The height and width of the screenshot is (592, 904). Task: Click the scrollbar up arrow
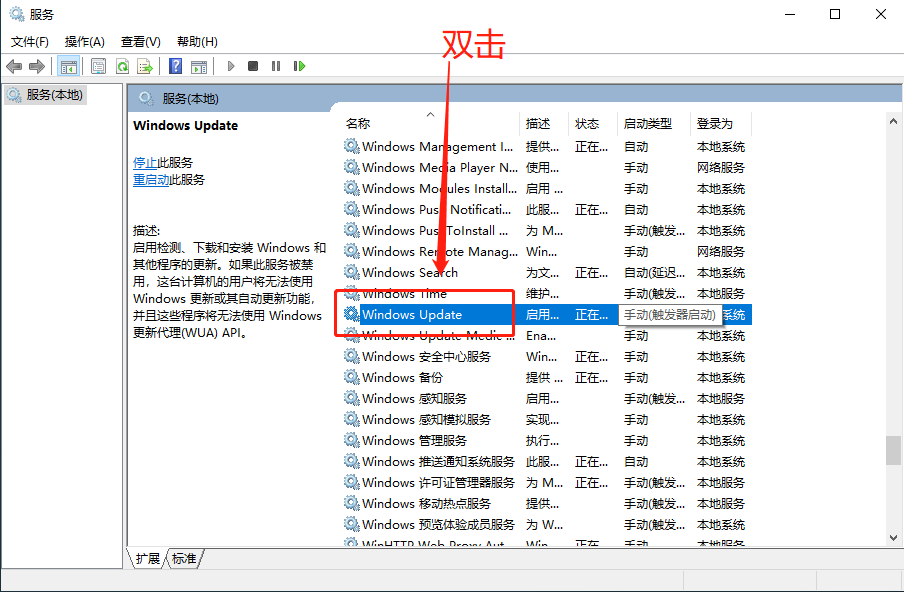[x=893, y=122]
